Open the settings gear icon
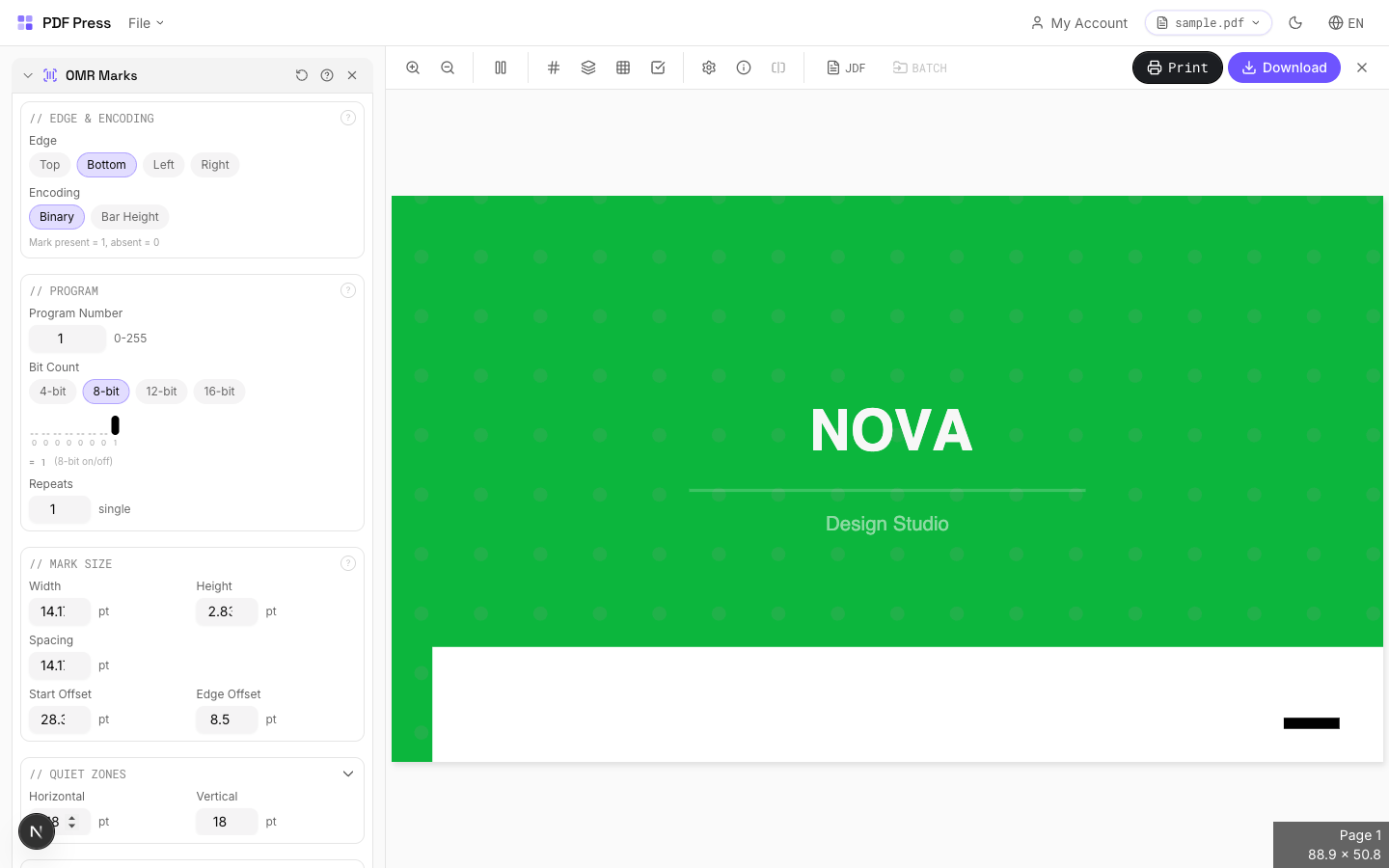1389x868 pixels. [x=709, y=68]
